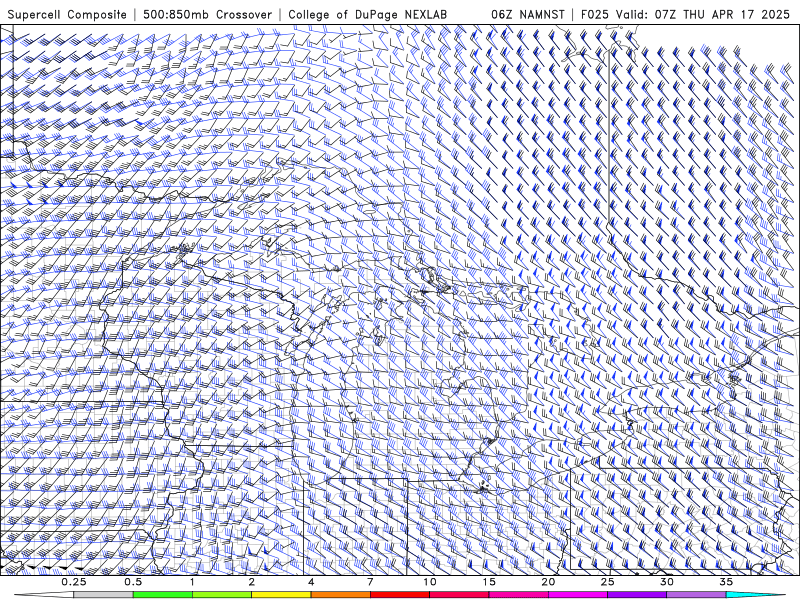Pick the crimson 10–15 legend segment

459,595
